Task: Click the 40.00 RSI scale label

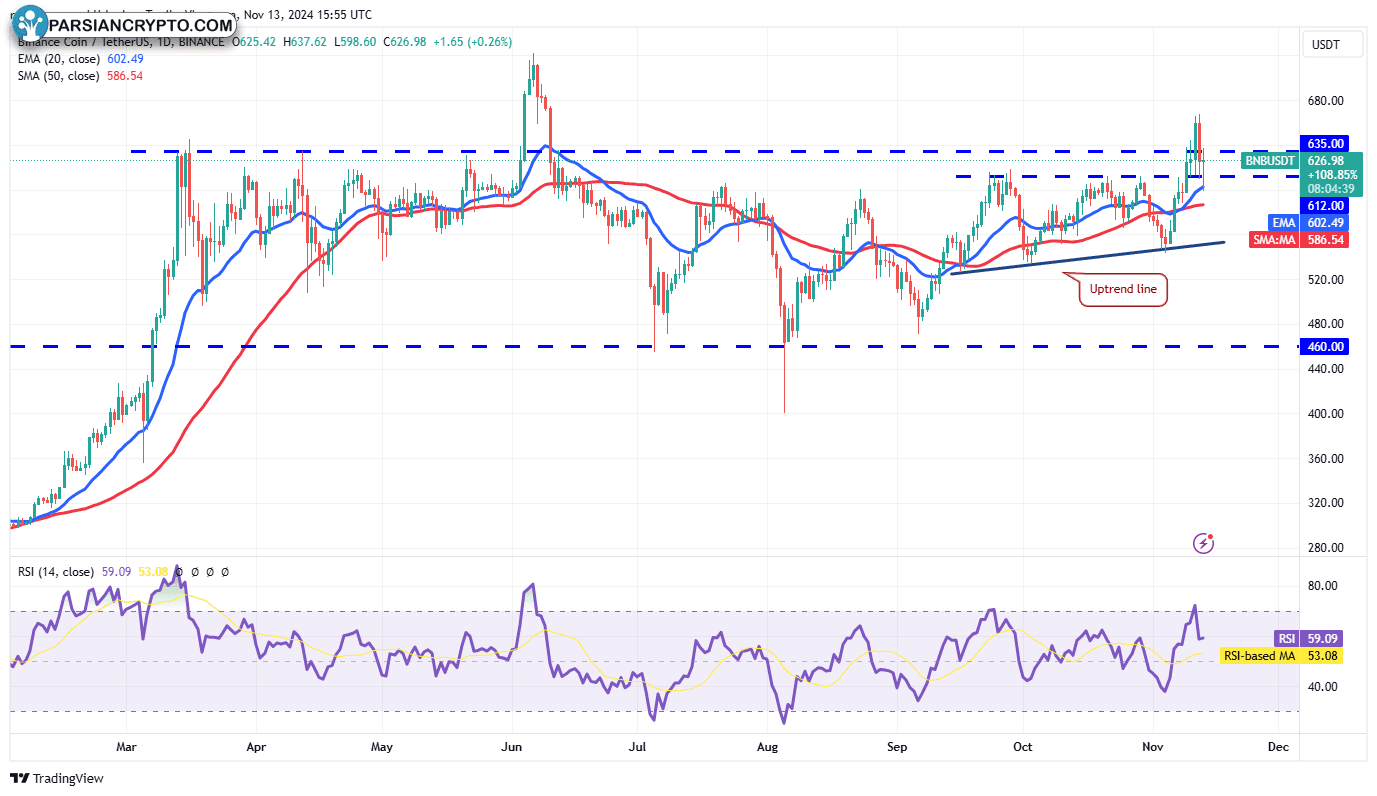Action: point(1323,686)
